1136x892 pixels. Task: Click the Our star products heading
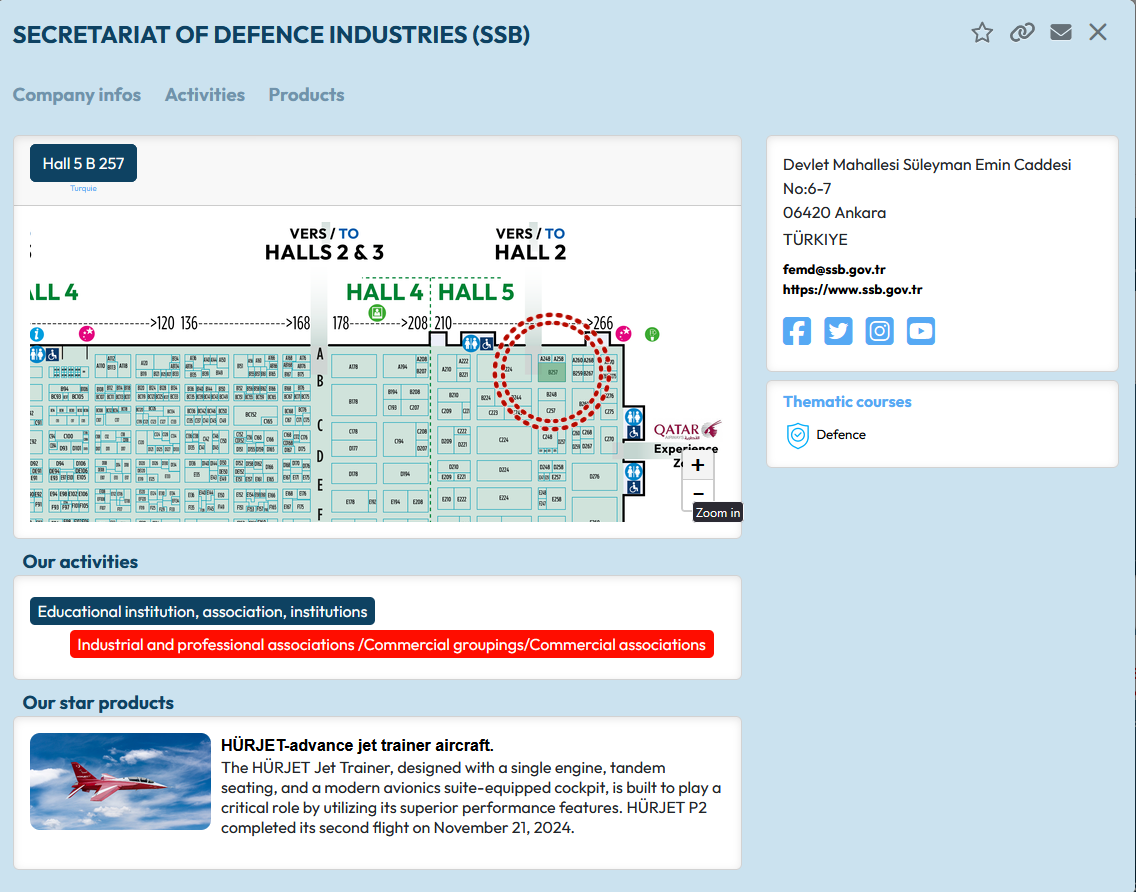pyautogui.click(x=99, y=703)
